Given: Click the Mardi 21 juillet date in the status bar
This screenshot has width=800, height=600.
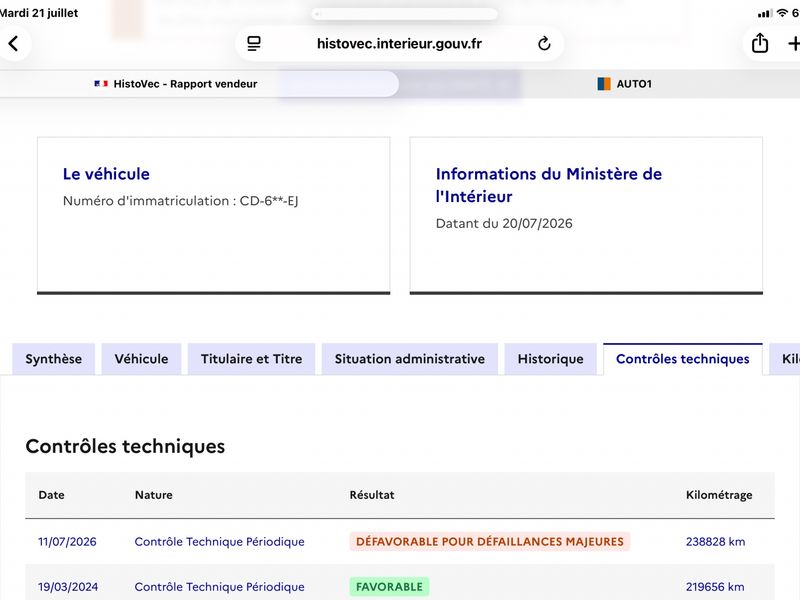Looking at the screenshot, I should 39,13.
